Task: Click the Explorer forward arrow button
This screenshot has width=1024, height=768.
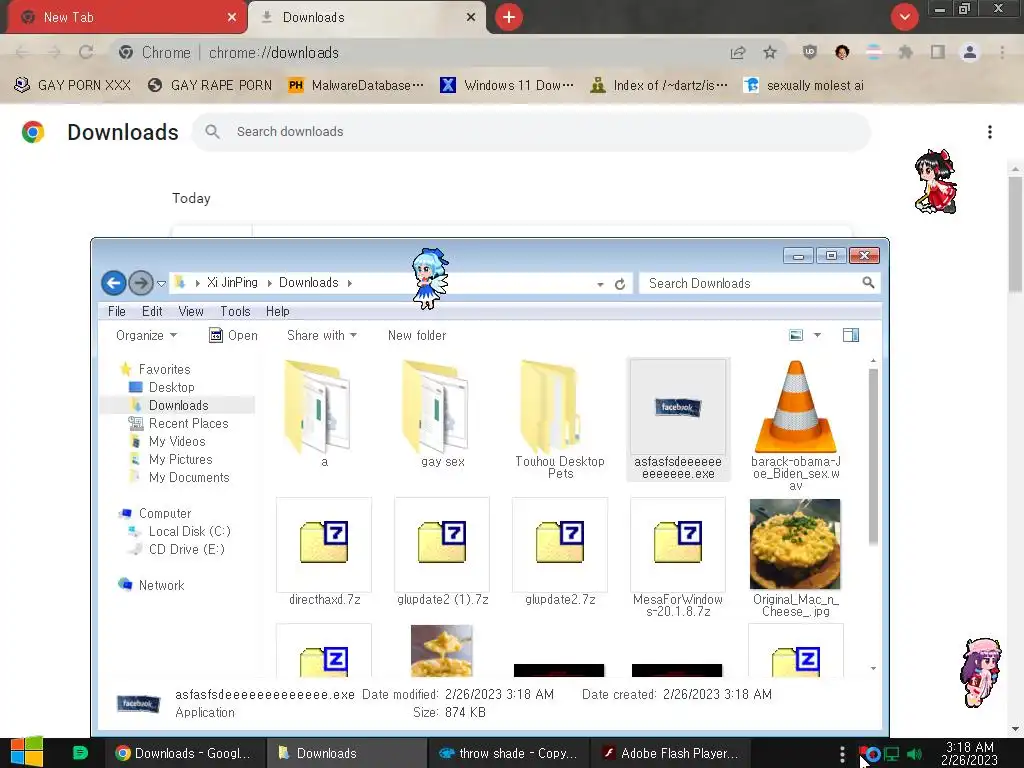Action: pyautogui.click(x=140, y=283)
